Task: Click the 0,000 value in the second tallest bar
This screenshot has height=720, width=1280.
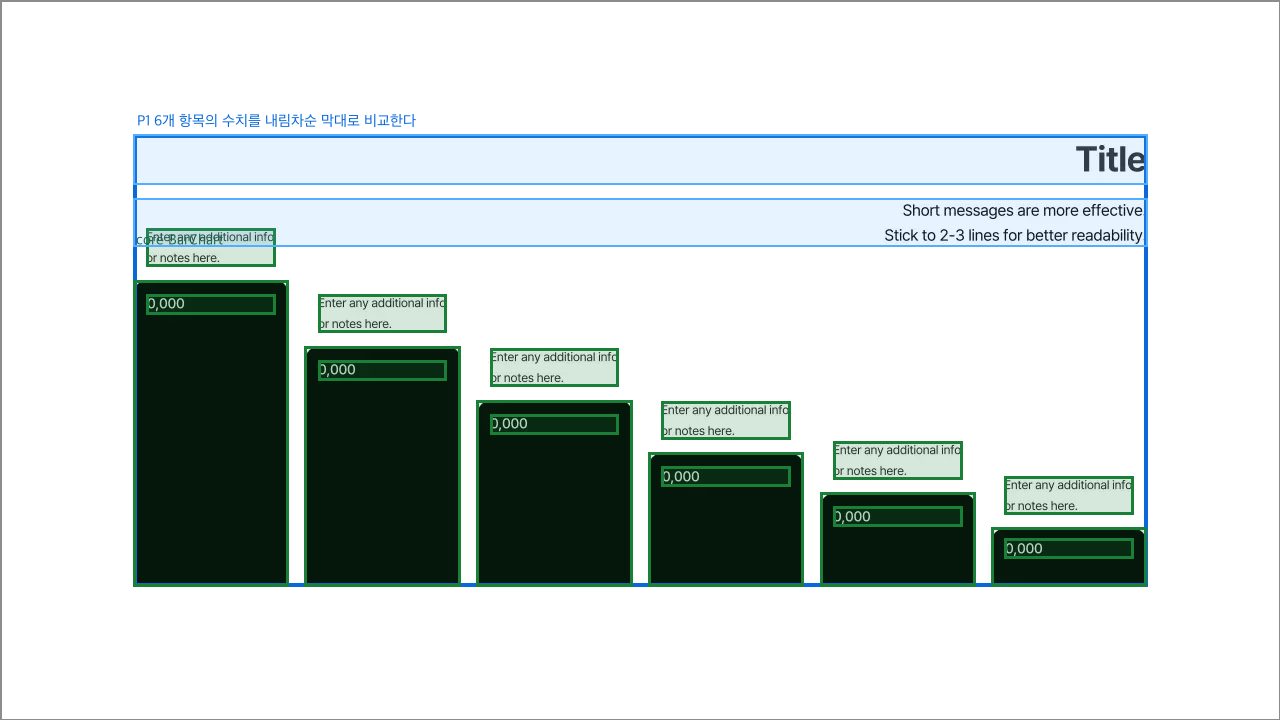Action: [383, 370]
